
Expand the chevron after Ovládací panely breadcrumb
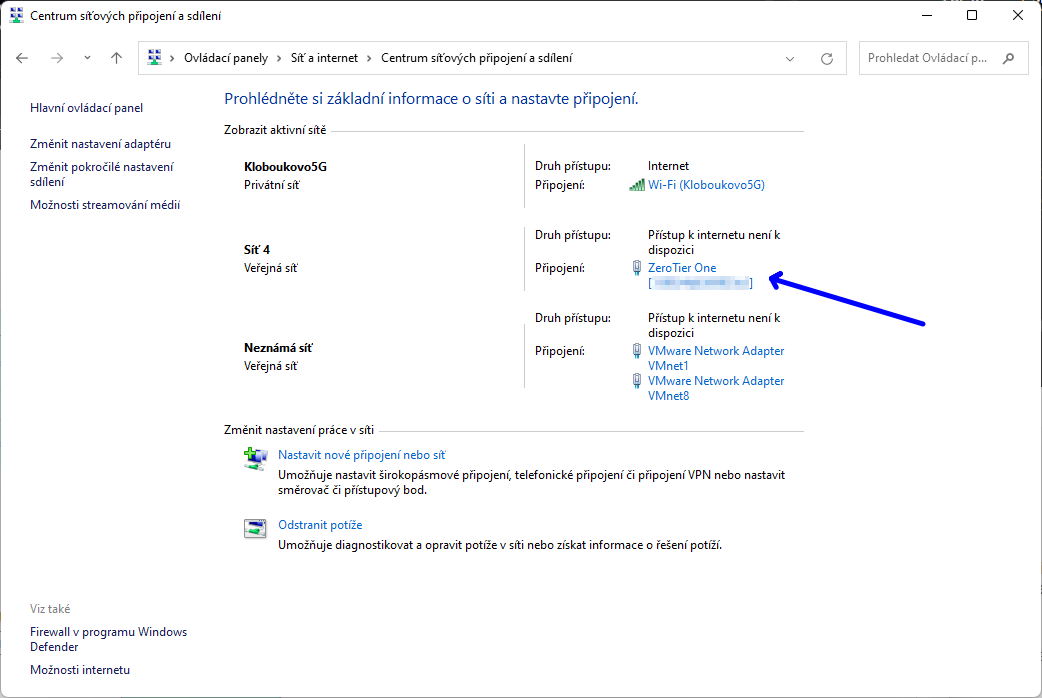tap(280, 58)
